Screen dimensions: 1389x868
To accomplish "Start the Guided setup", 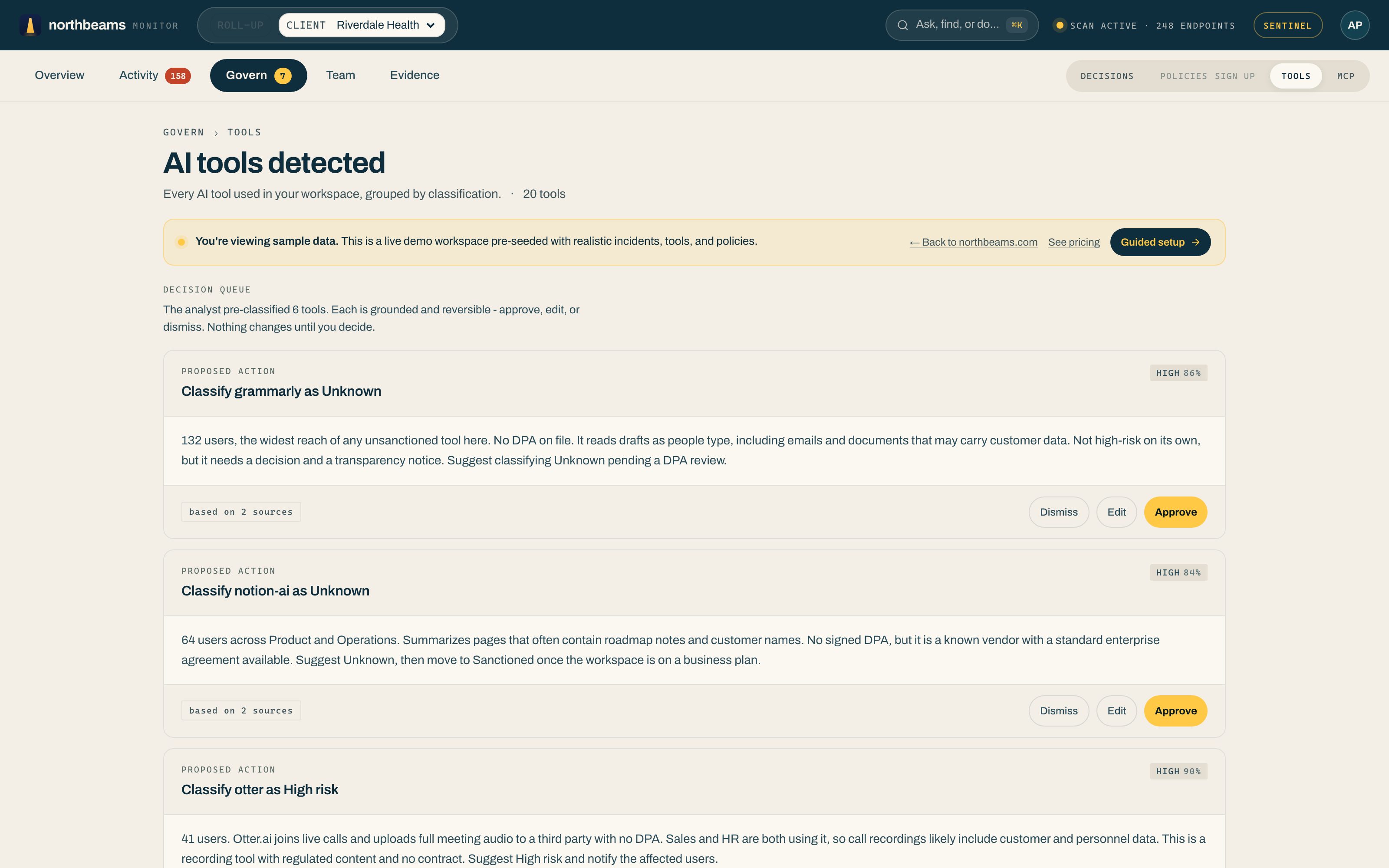I will tap(1160, 242).
